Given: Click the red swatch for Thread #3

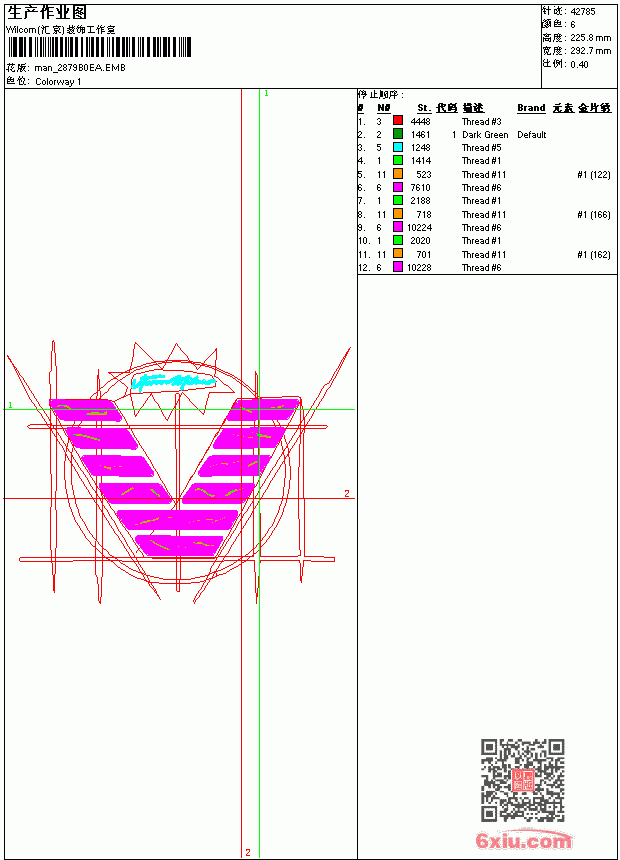Looking at the screenshot, I should [x=398, y=121].
